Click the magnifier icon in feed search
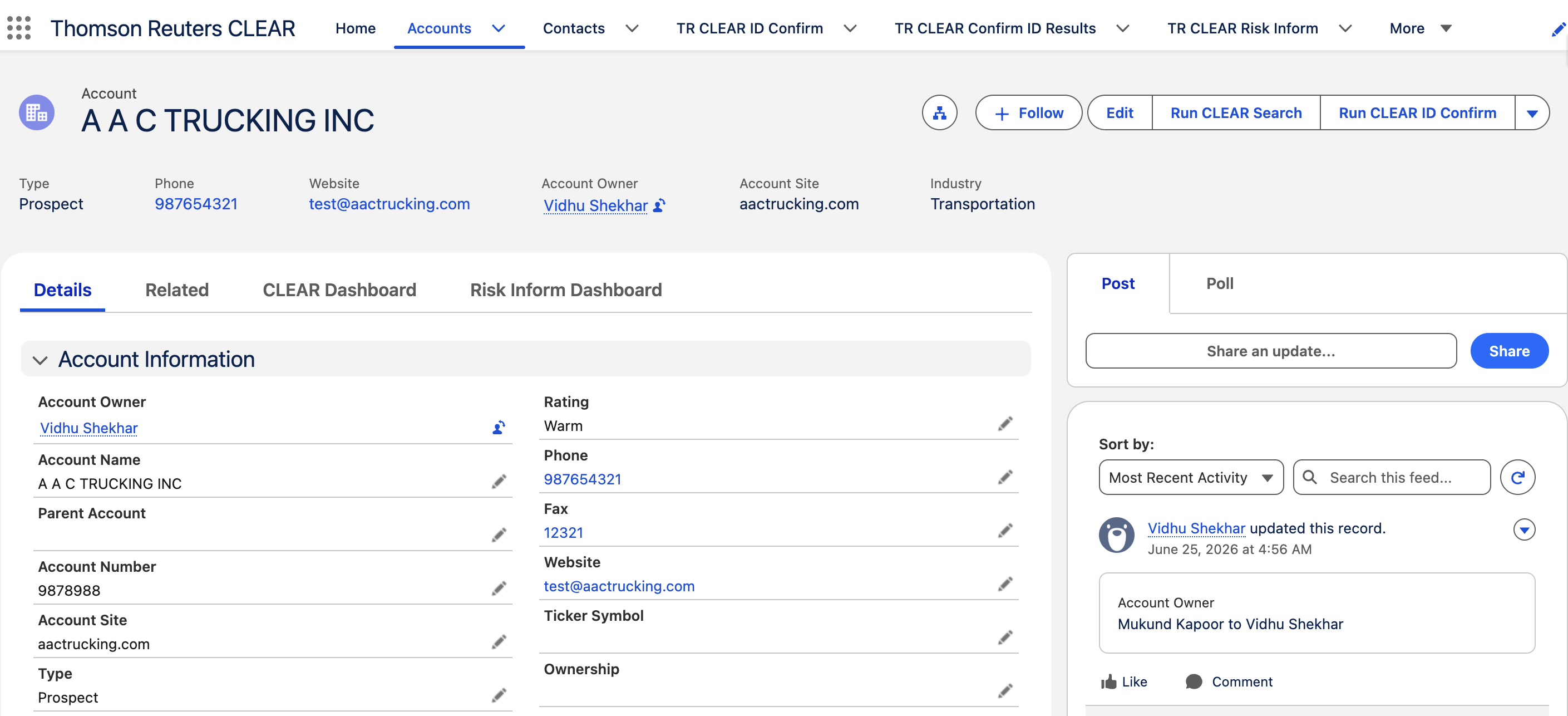Screen dimensions: 1568x716 pyautogui.click(x=1310, y=477)
